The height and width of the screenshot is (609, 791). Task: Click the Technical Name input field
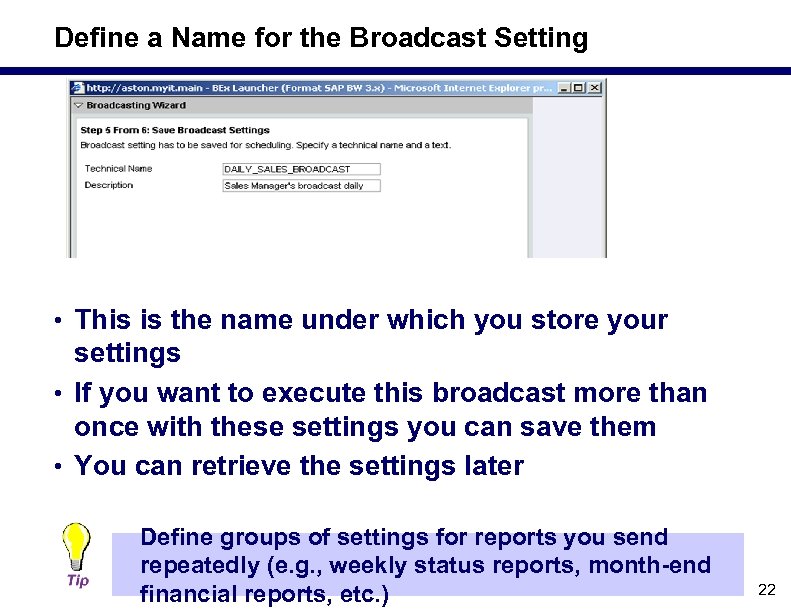(301, 169)
